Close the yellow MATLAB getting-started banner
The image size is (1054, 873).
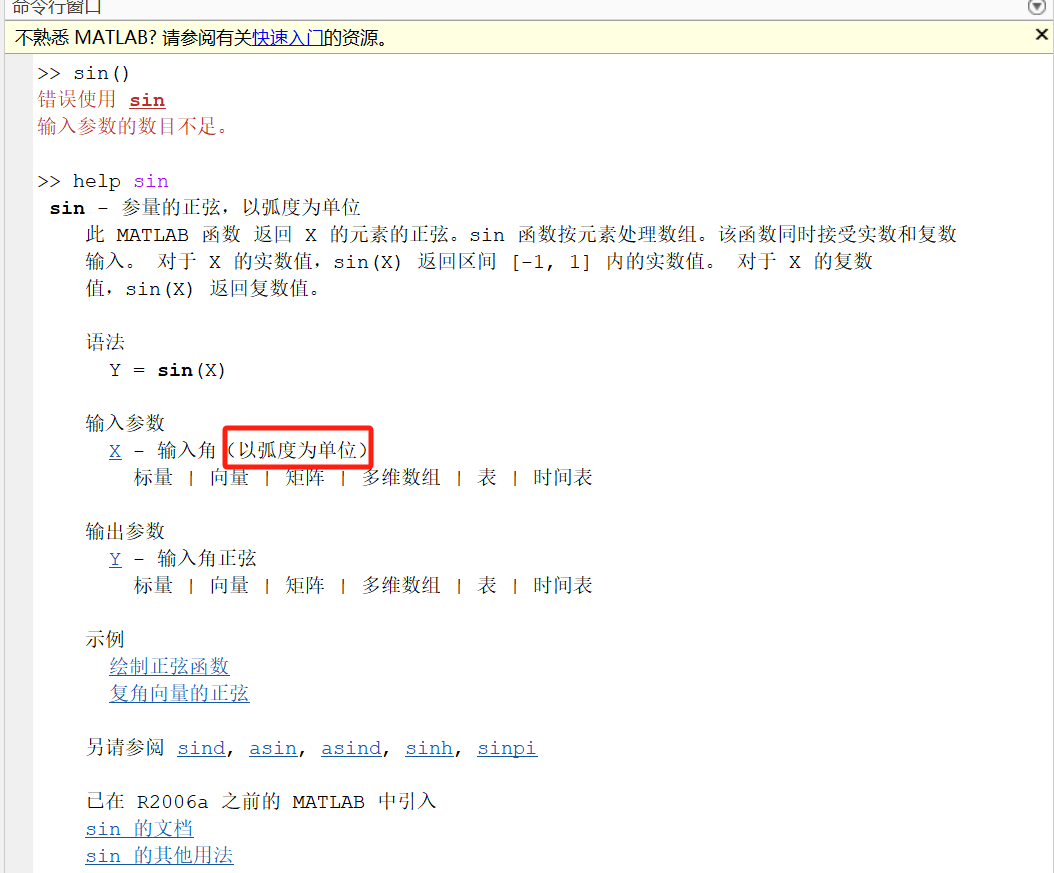point(1041,34)
